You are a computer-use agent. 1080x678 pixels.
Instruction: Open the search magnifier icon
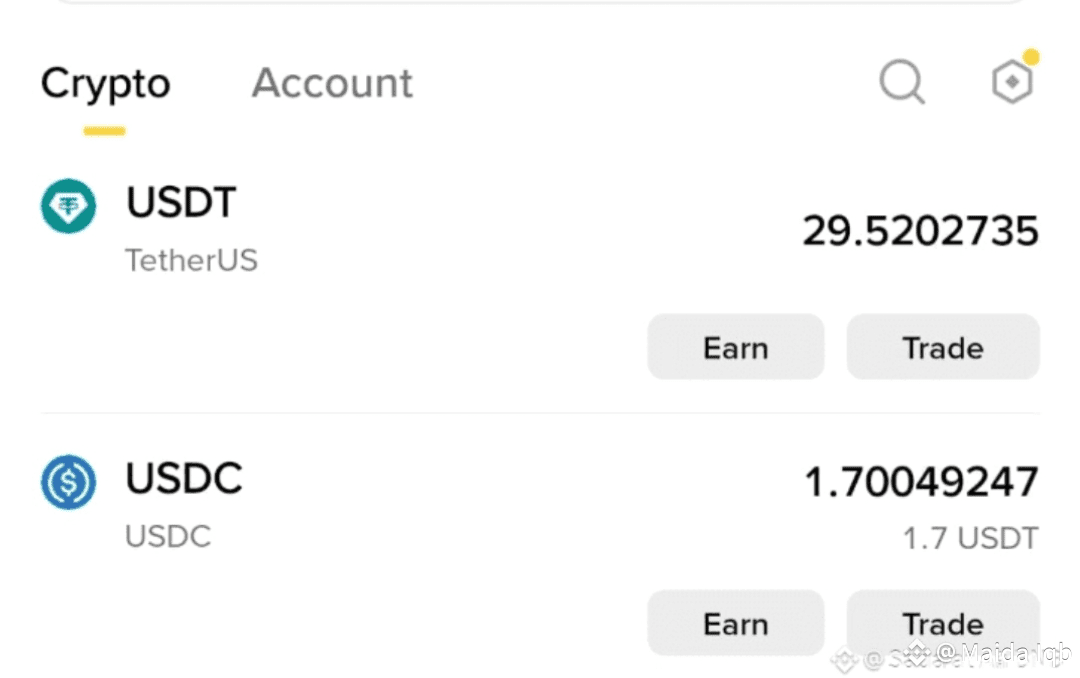pos(902,82)
